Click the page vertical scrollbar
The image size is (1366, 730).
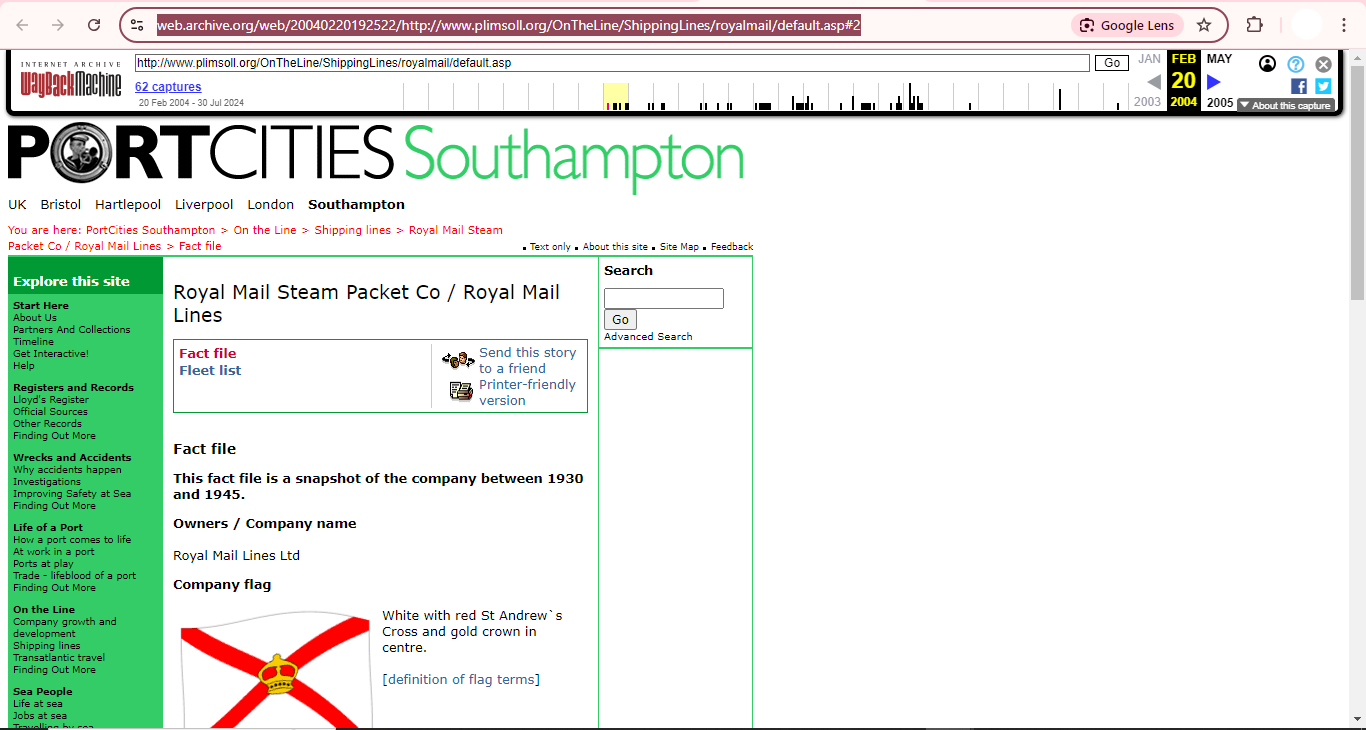[1357, 181]
